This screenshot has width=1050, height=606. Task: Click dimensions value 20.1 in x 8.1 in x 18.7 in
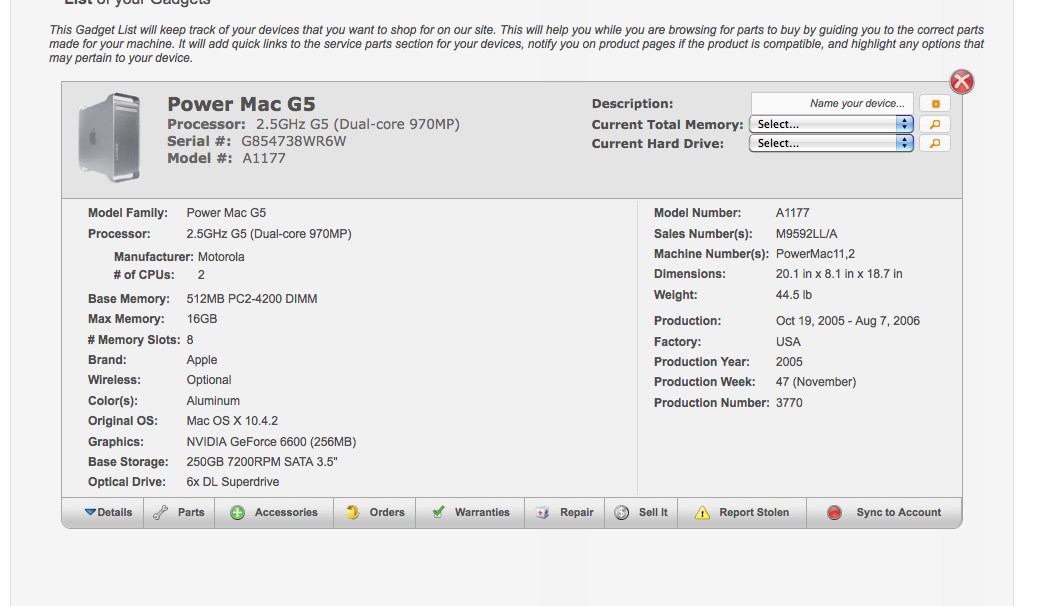click(x=839, y=274)
